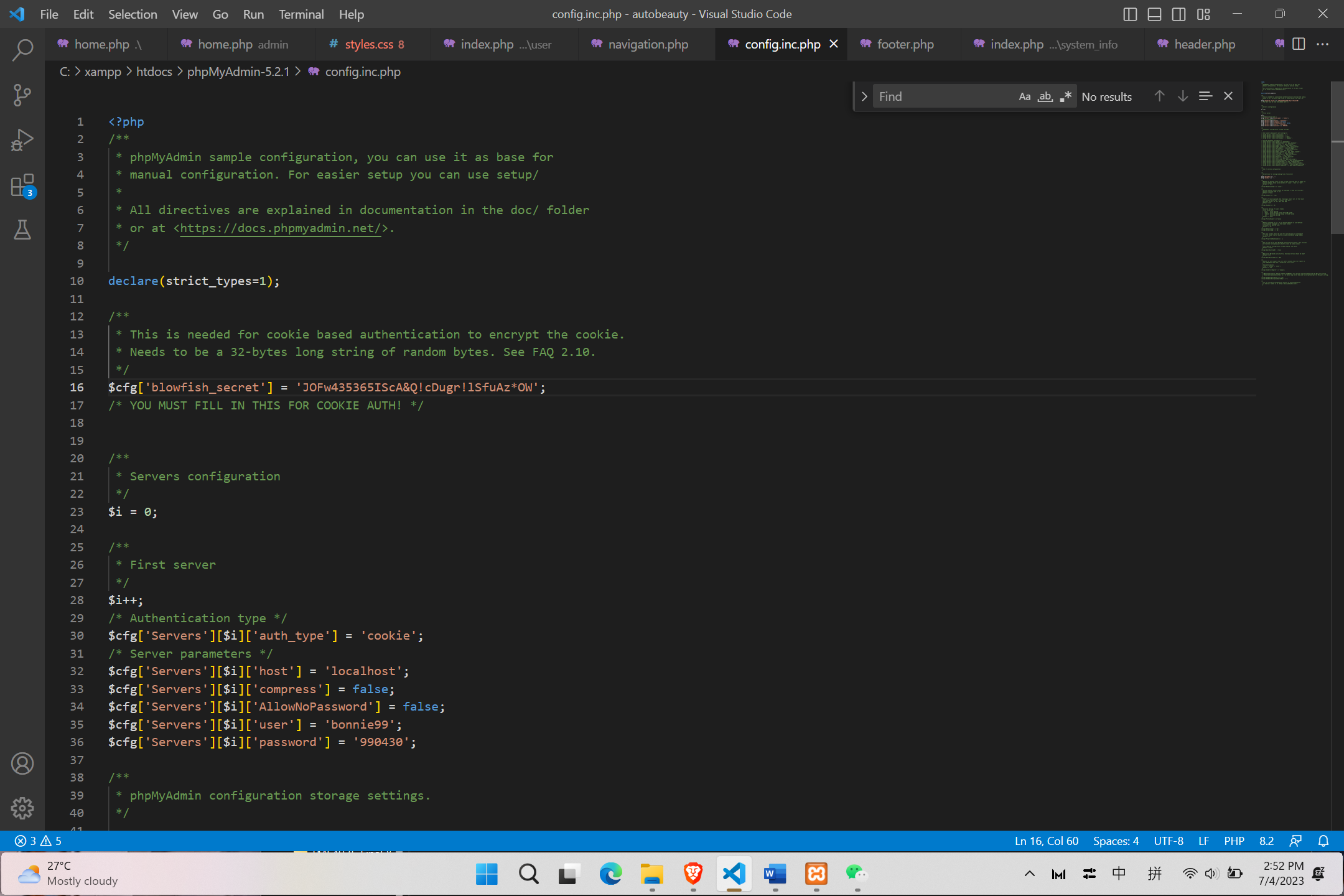Click the Accounts profile icon
This screenshot has width=1344, height=896.
tap(22, 763)
